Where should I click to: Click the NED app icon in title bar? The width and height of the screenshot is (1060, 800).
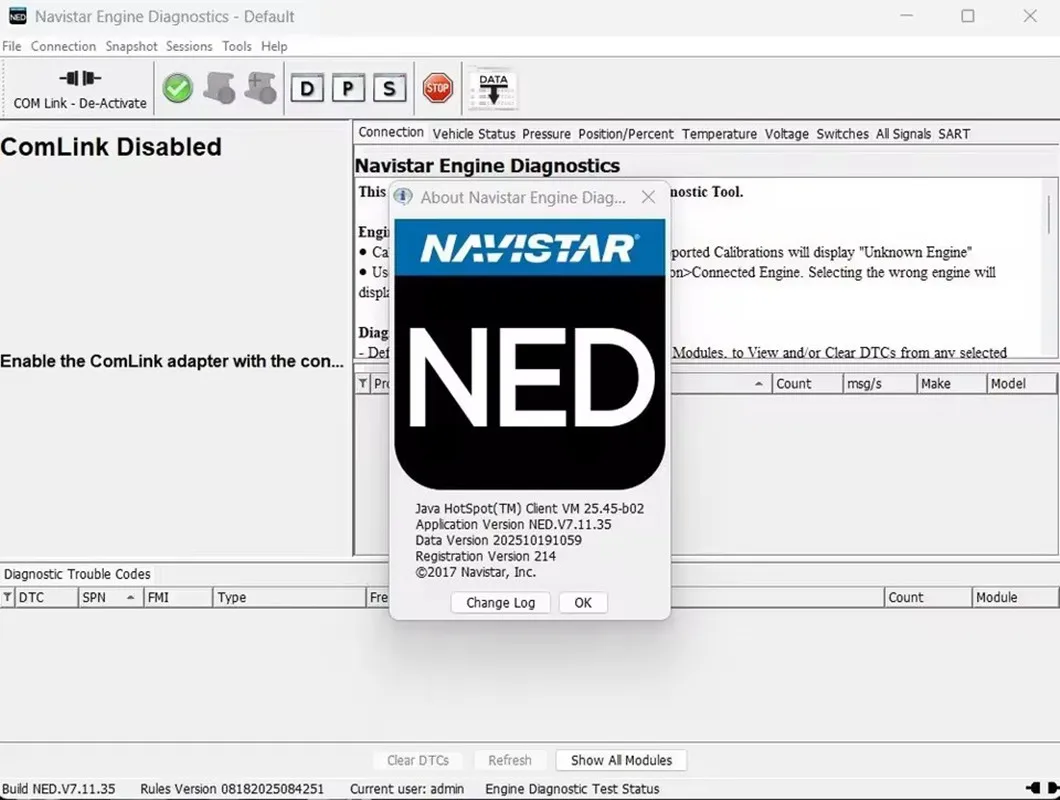tap(17, 16)
